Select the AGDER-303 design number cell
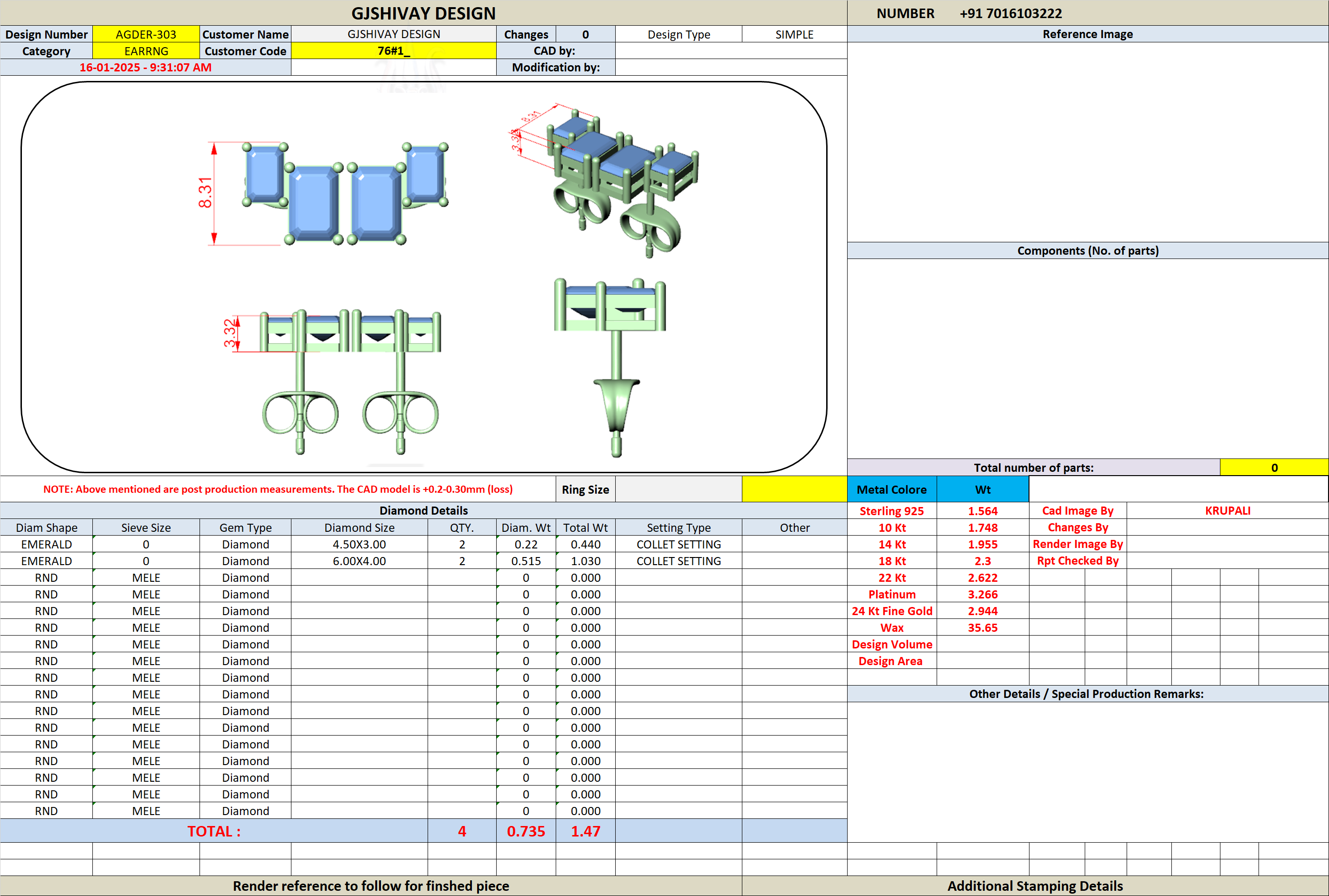1329x896 pixels. pos(146,34)
